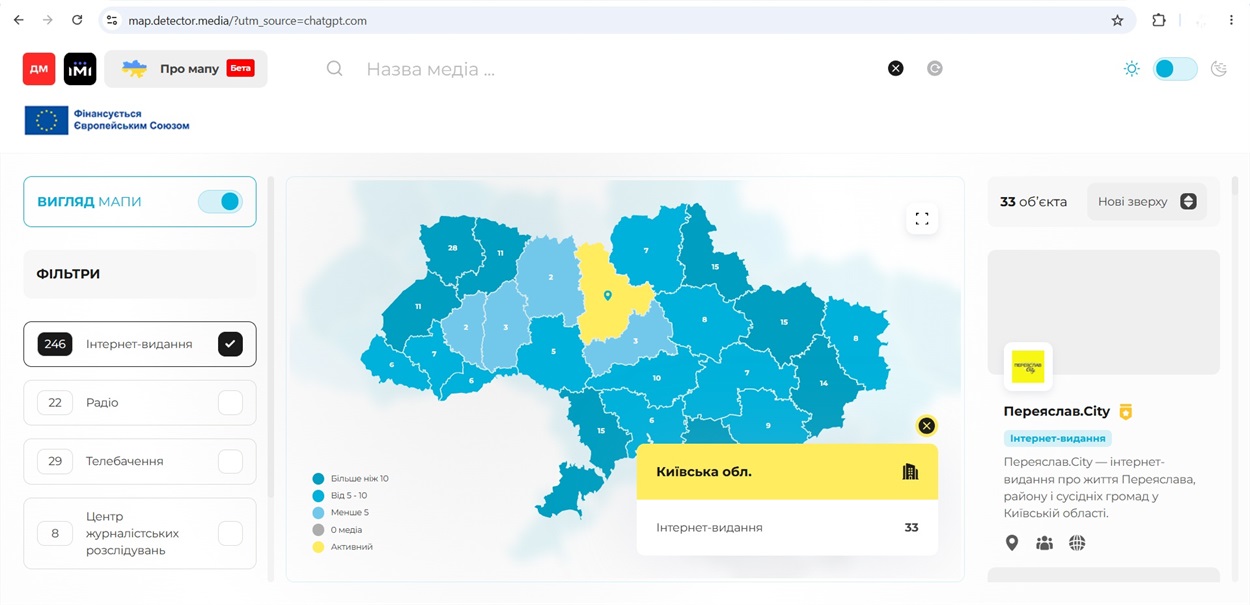Click '0 медіа' grey legend swatch
This screenshot has width=1250, height=605.
[318, 530]
